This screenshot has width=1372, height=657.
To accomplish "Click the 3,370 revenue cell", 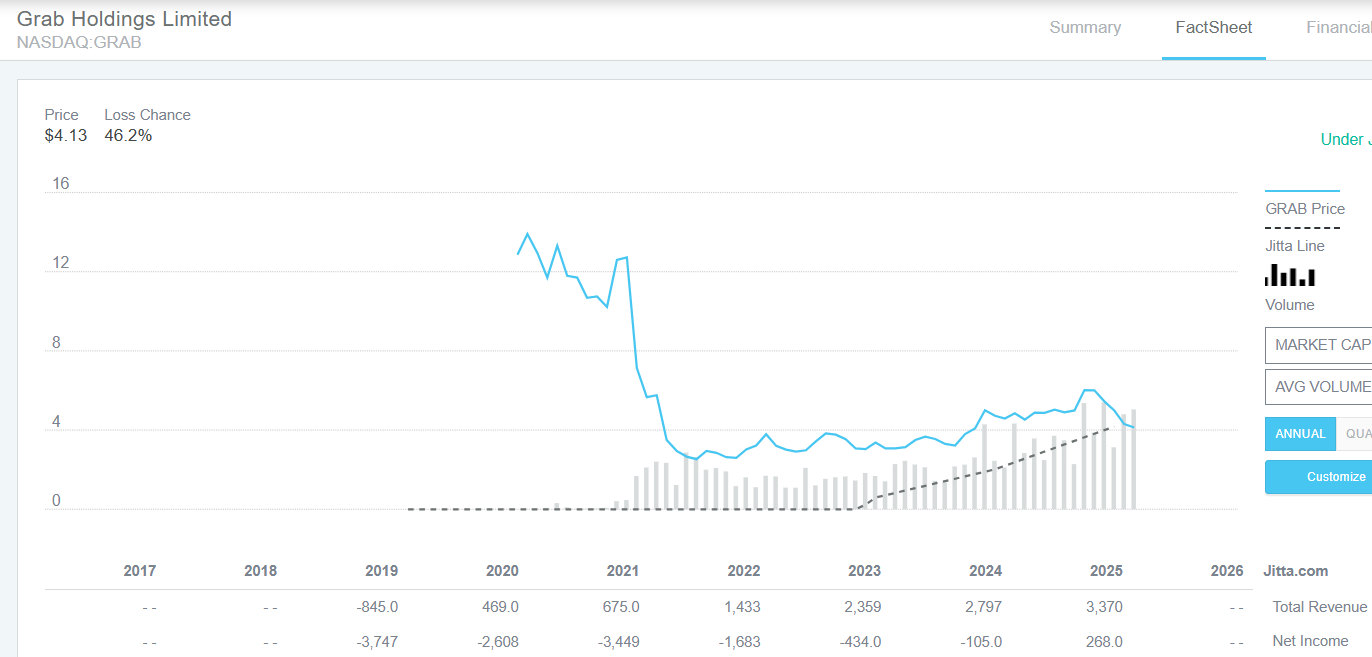I will click(1106, 607).
